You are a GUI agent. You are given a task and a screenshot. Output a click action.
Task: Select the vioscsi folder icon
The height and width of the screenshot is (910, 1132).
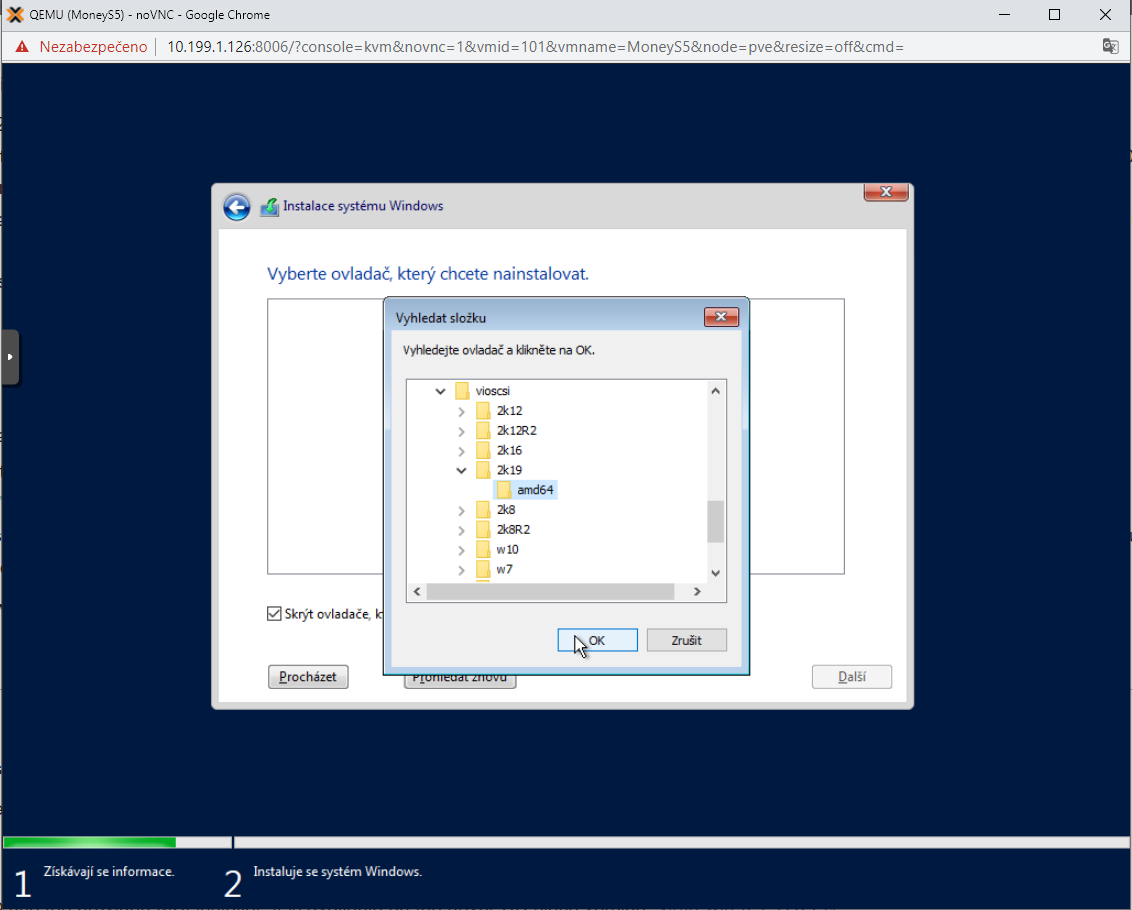[462, 391]
